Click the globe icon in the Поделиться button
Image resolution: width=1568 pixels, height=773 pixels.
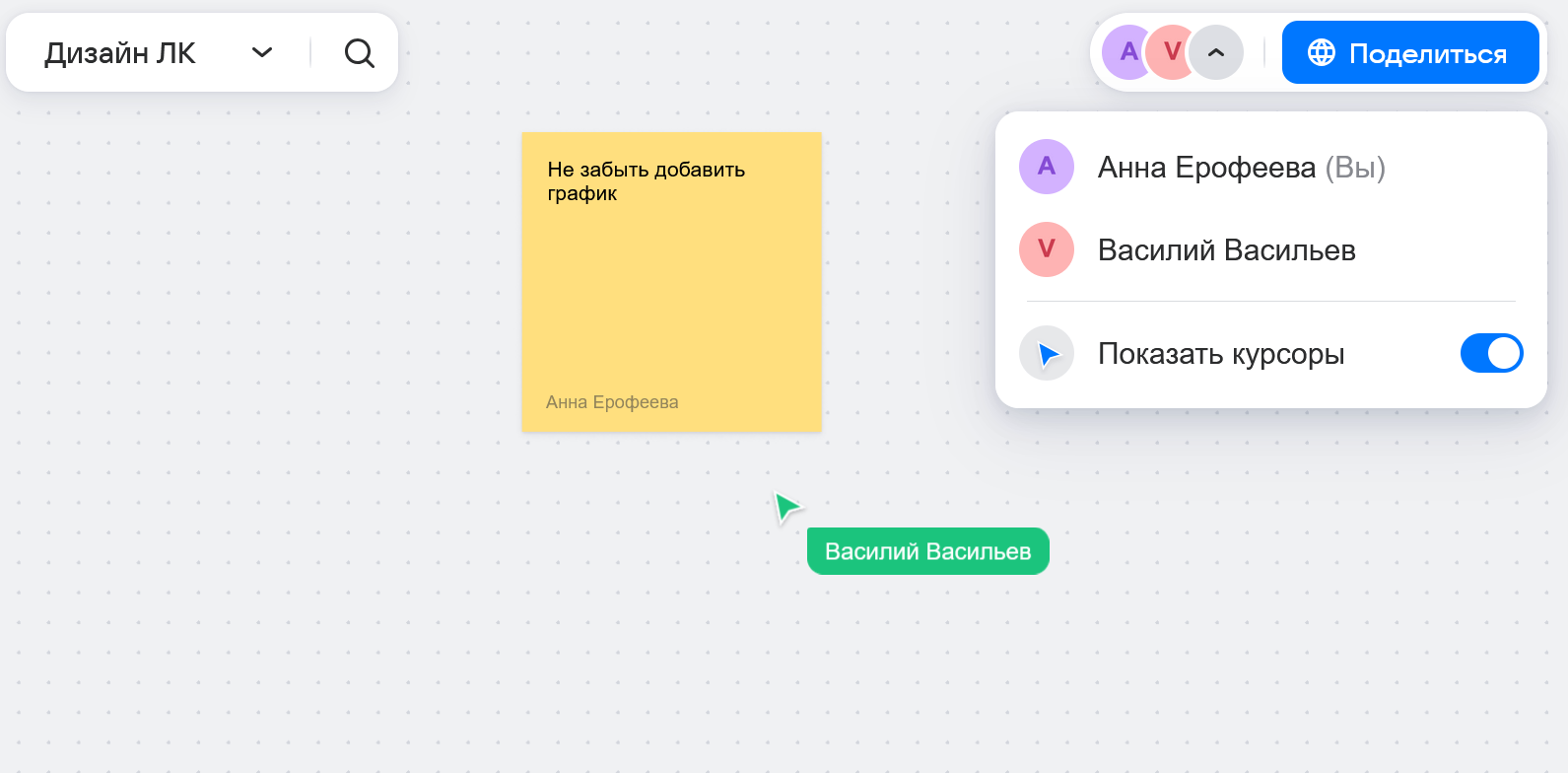(1321, 53)
